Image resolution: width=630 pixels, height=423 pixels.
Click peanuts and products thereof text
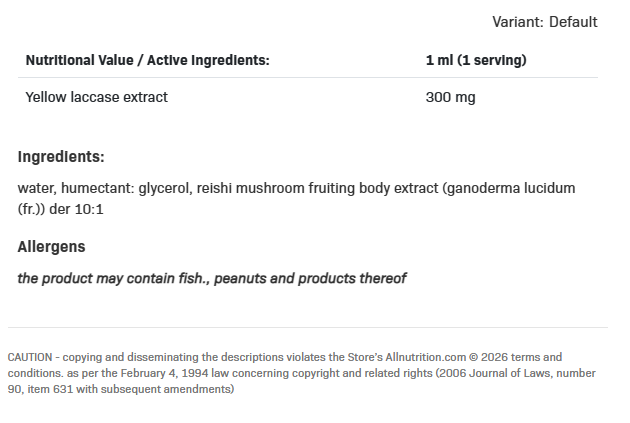[311, 278]
